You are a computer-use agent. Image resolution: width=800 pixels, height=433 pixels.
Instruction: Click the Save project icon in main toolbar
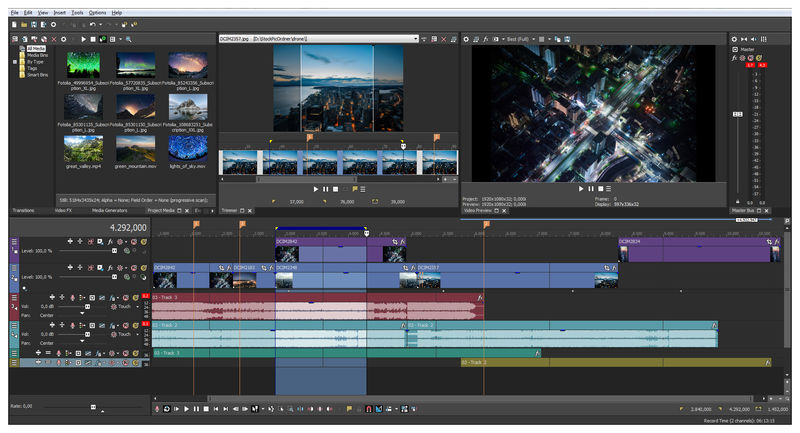click(x=33, y=23)
